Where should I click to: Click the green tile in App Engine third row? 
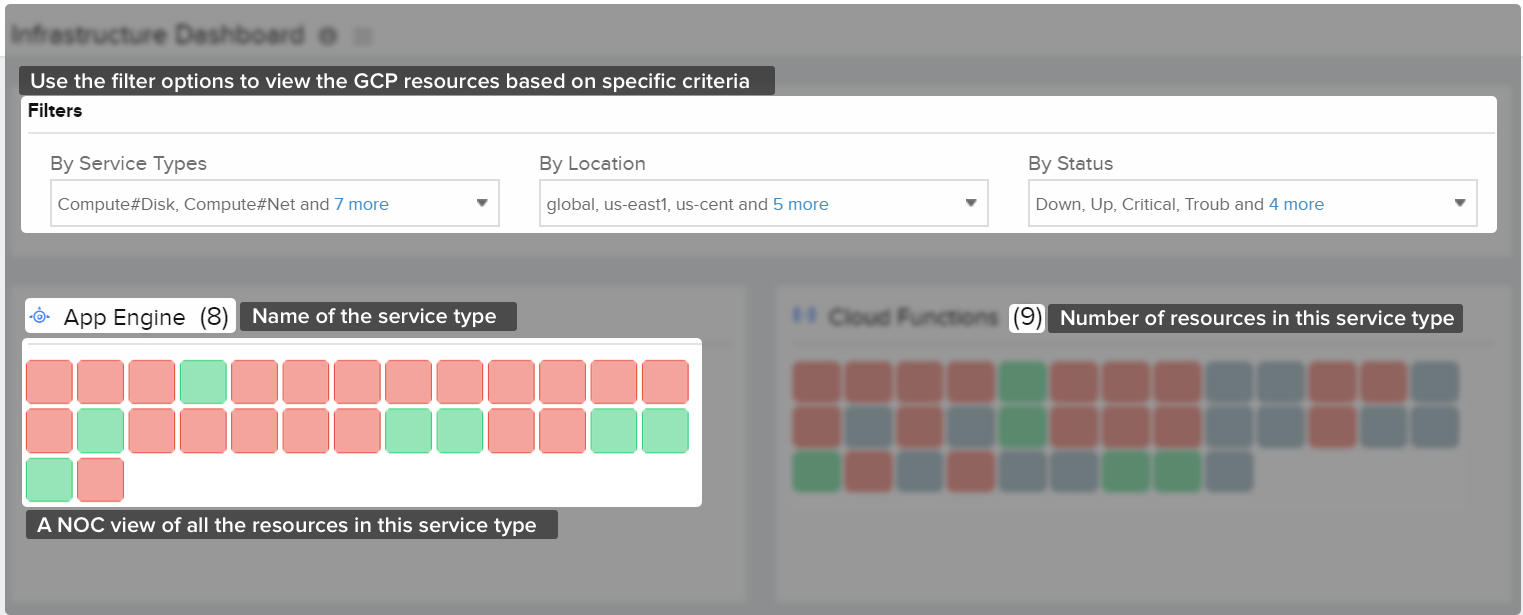[47, 479]
